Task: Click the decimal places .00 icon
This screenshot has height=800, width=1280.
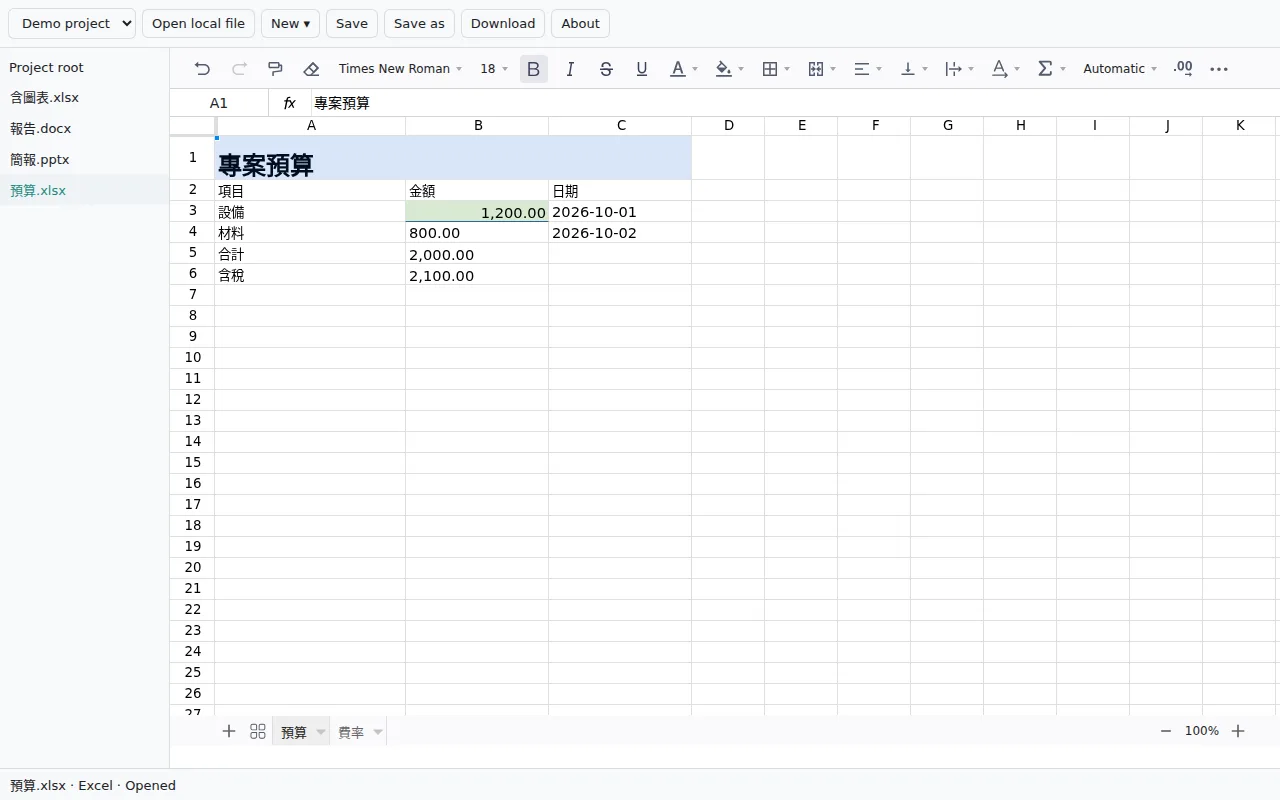Action: (1183, 69)
